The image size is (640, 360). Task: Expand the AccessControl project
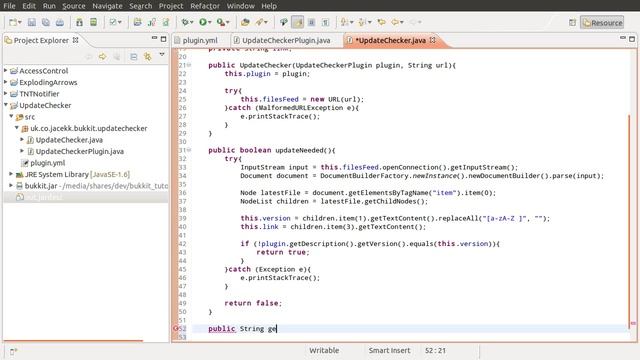click(6, 71)
